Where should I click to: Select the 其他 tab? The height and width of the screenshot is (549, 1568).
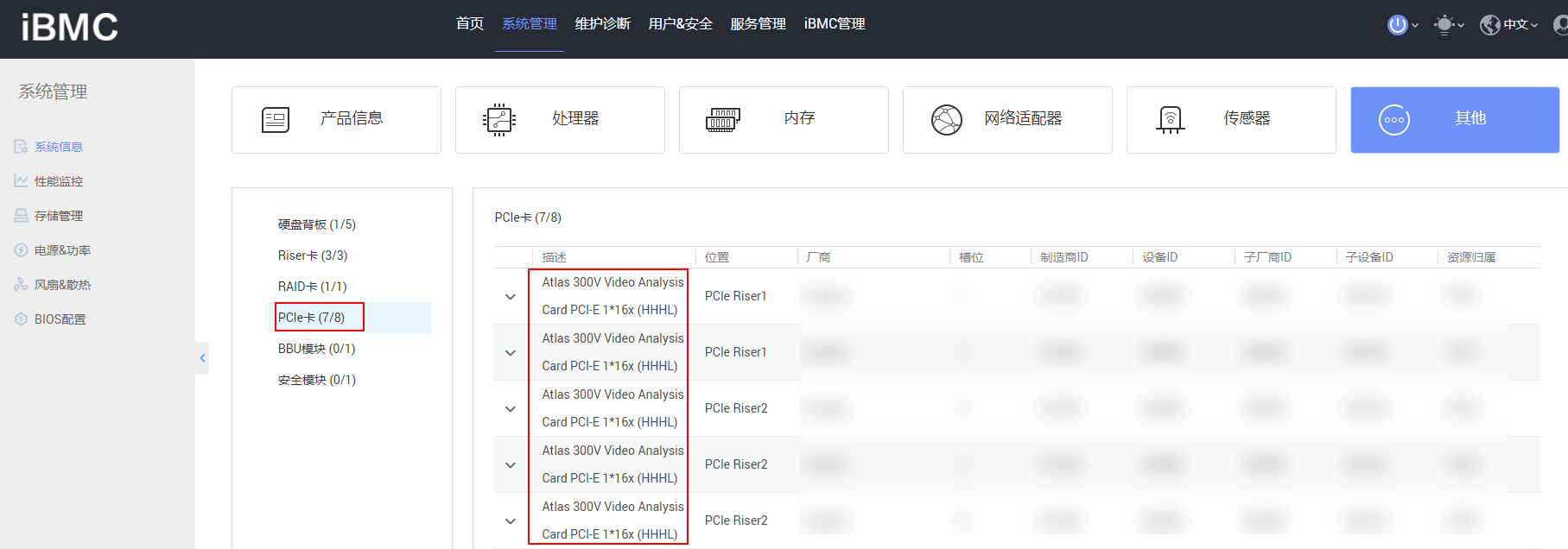1455,120
